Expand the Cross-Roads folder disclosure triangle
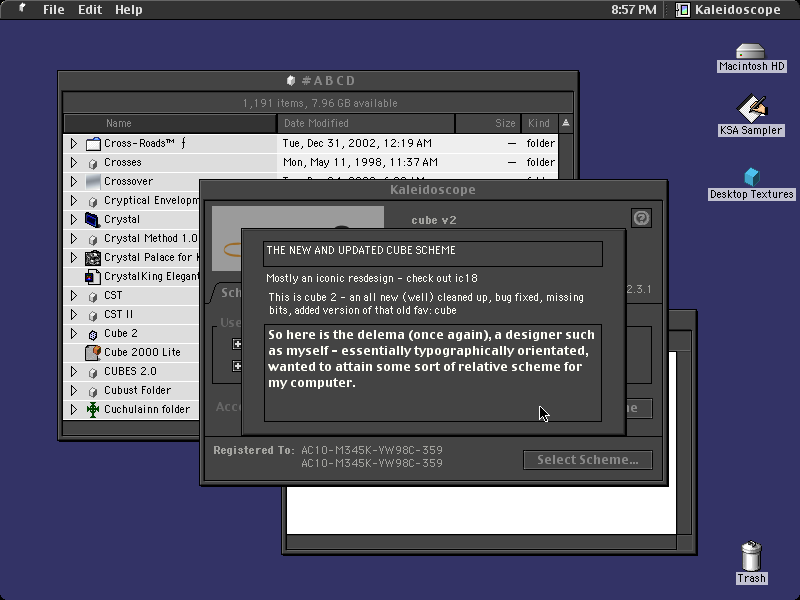800x600 pixels. point(74,143)
